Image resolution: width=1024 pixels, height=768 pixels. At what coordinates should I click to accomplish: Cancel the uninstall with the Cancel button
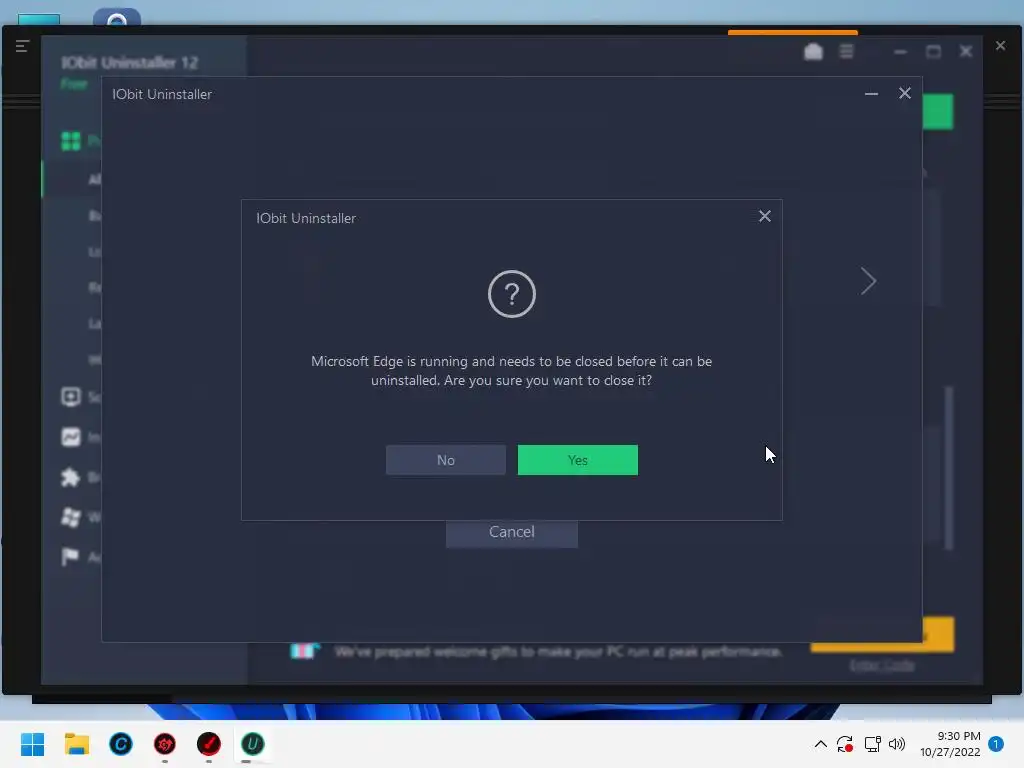pos(511,533)
